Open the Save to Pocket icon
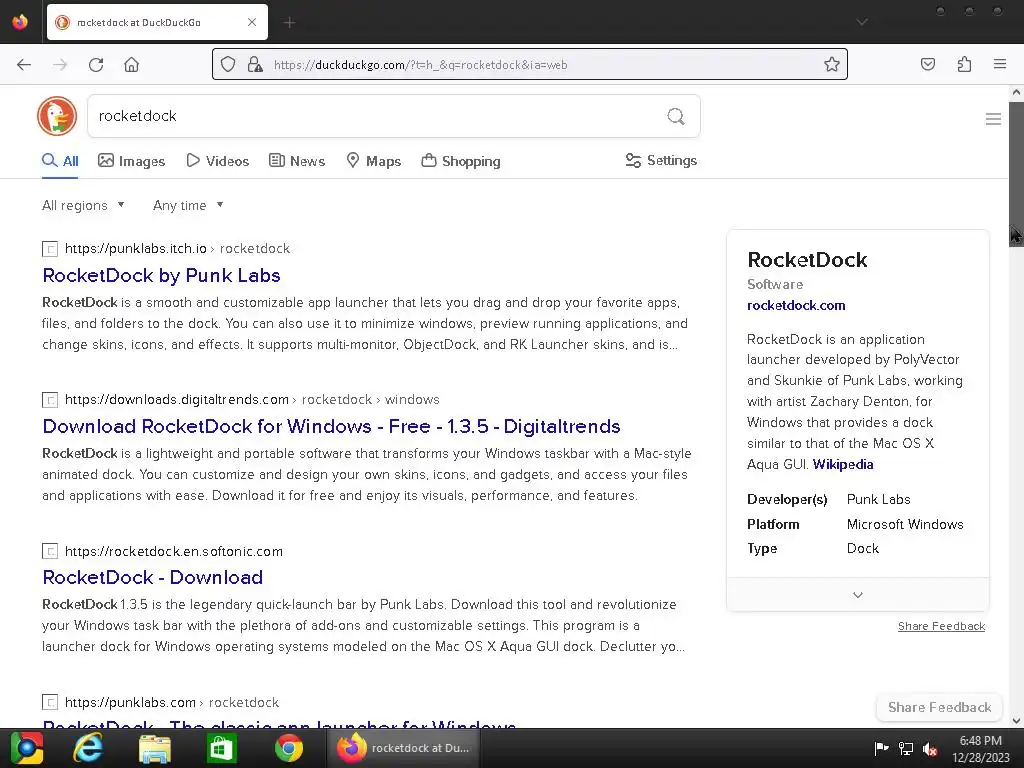The height and width of the screenshot is (768, 1024). pos(927,64)
